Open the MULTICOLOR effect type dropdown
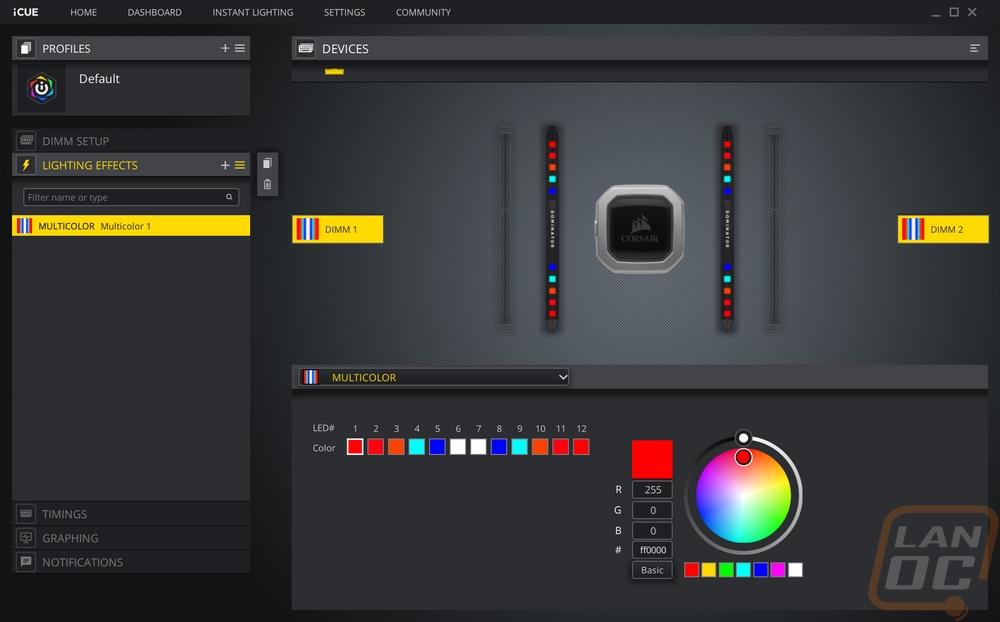Image resolution: width=1000 pixels, height=622 pixels. coord(434,377)
